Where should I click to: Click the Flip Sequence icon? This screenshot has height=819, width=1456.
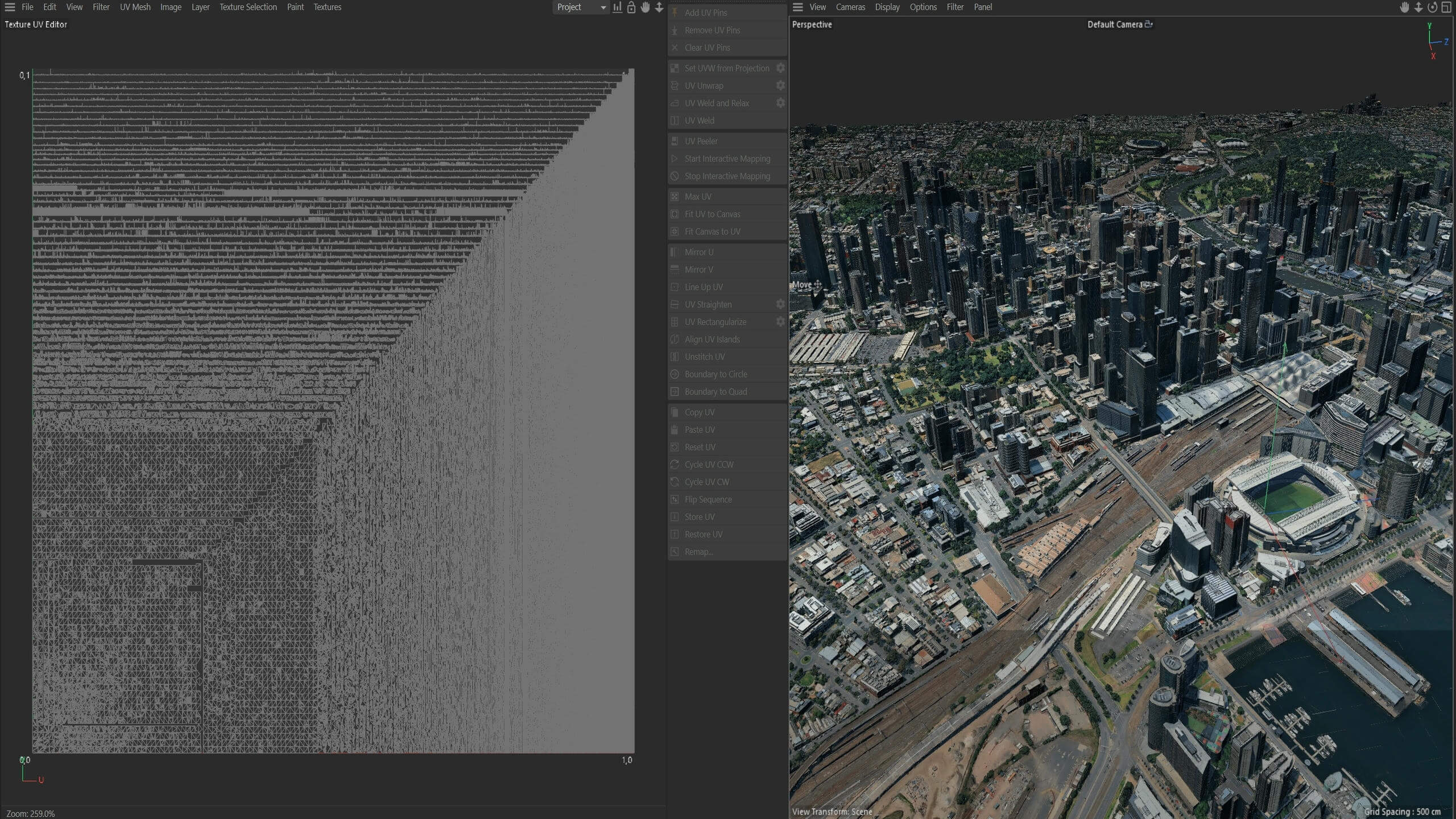tap(675, 499)
